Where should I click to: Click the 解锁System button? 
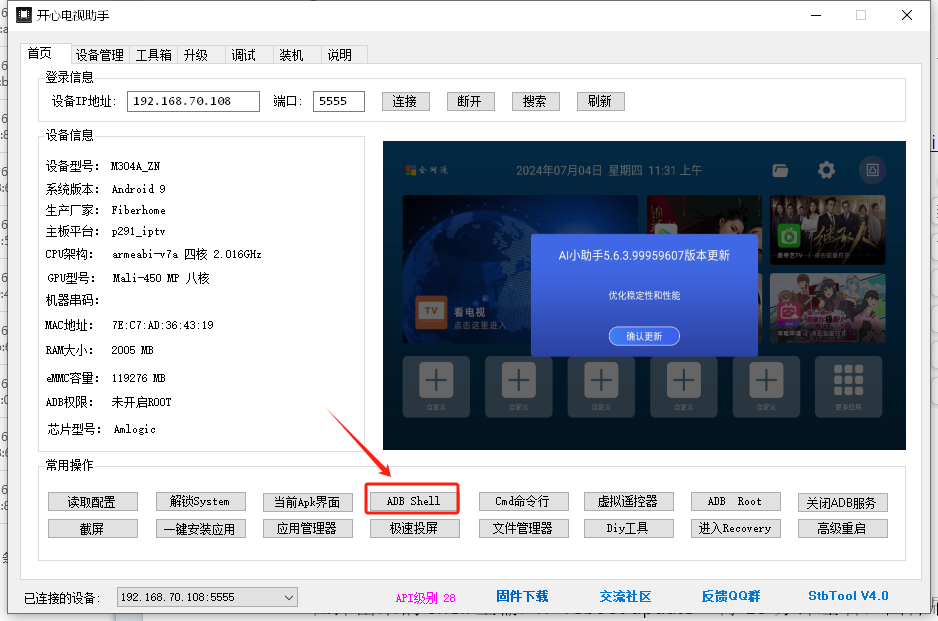[200, 501]
